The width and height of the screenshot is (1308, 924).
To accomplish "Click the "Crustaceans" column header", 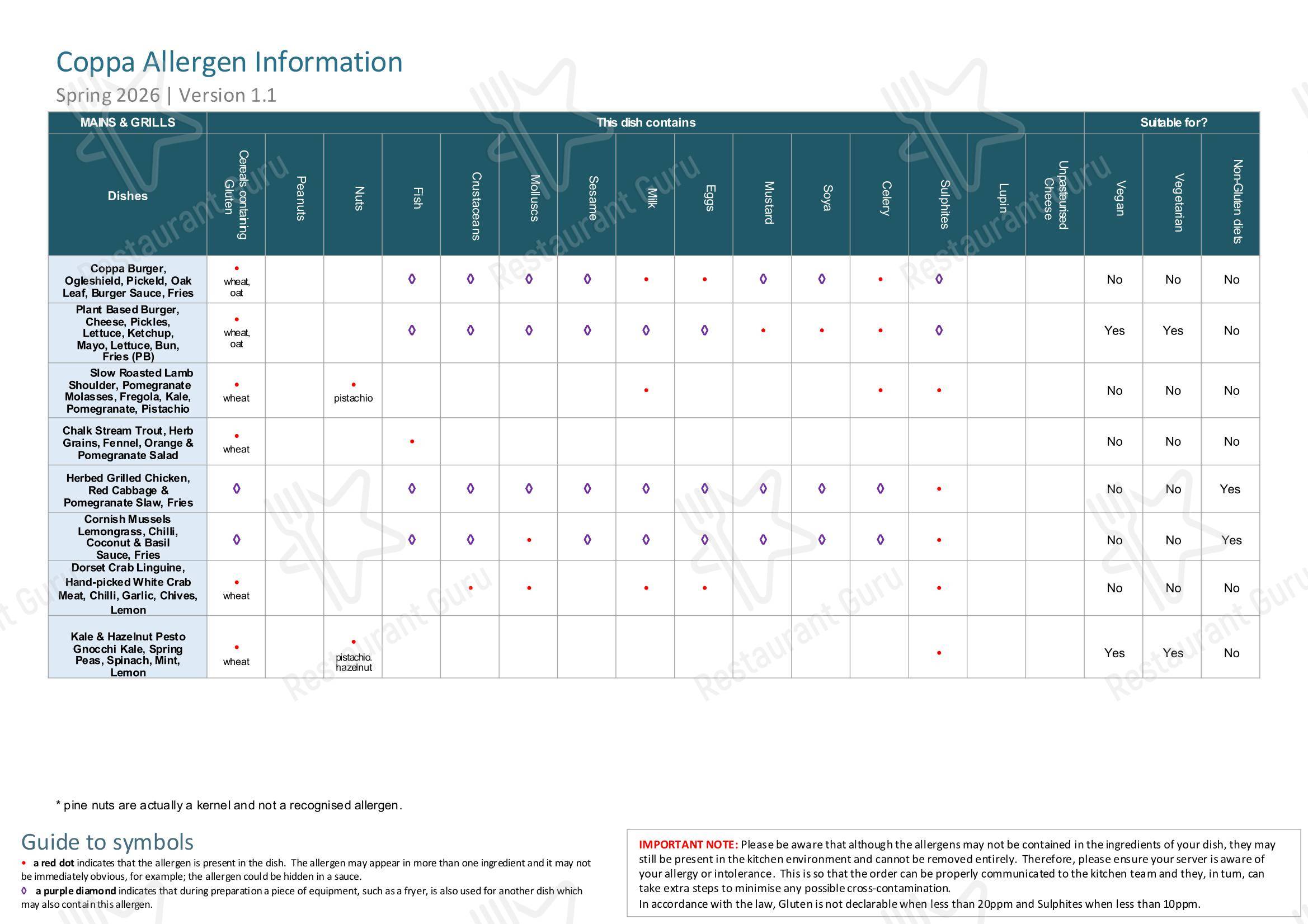I will tap(470, 195).
